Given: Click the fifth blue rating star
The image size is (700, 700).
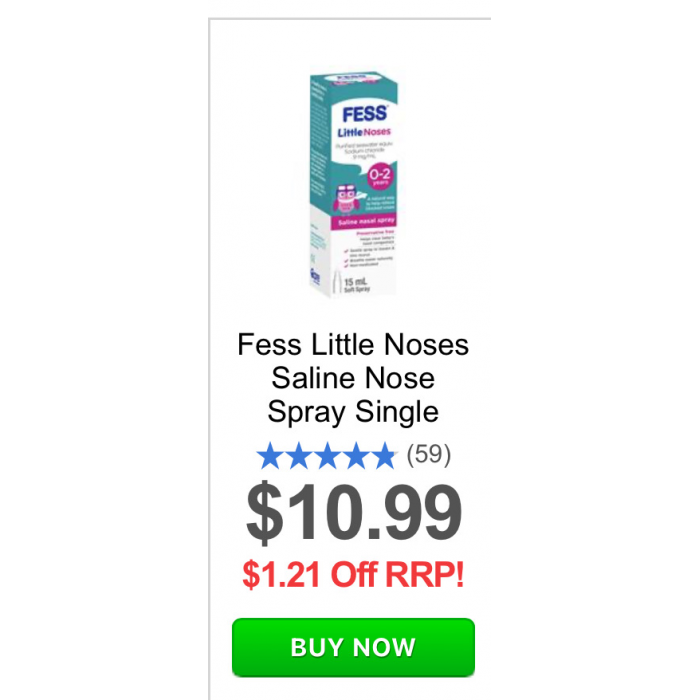Looking at the screenshot, I should [x=384, y=456].
